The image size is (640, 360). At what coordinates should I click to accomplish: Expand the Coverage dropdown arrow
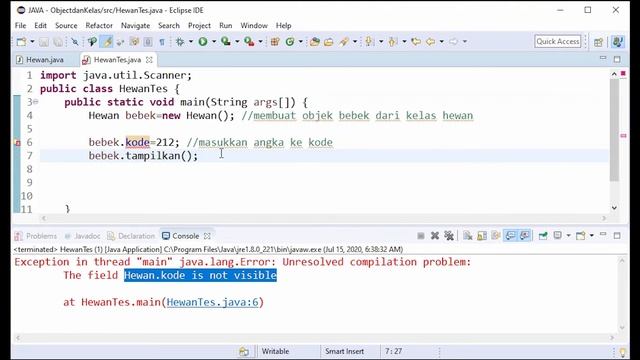237,42
